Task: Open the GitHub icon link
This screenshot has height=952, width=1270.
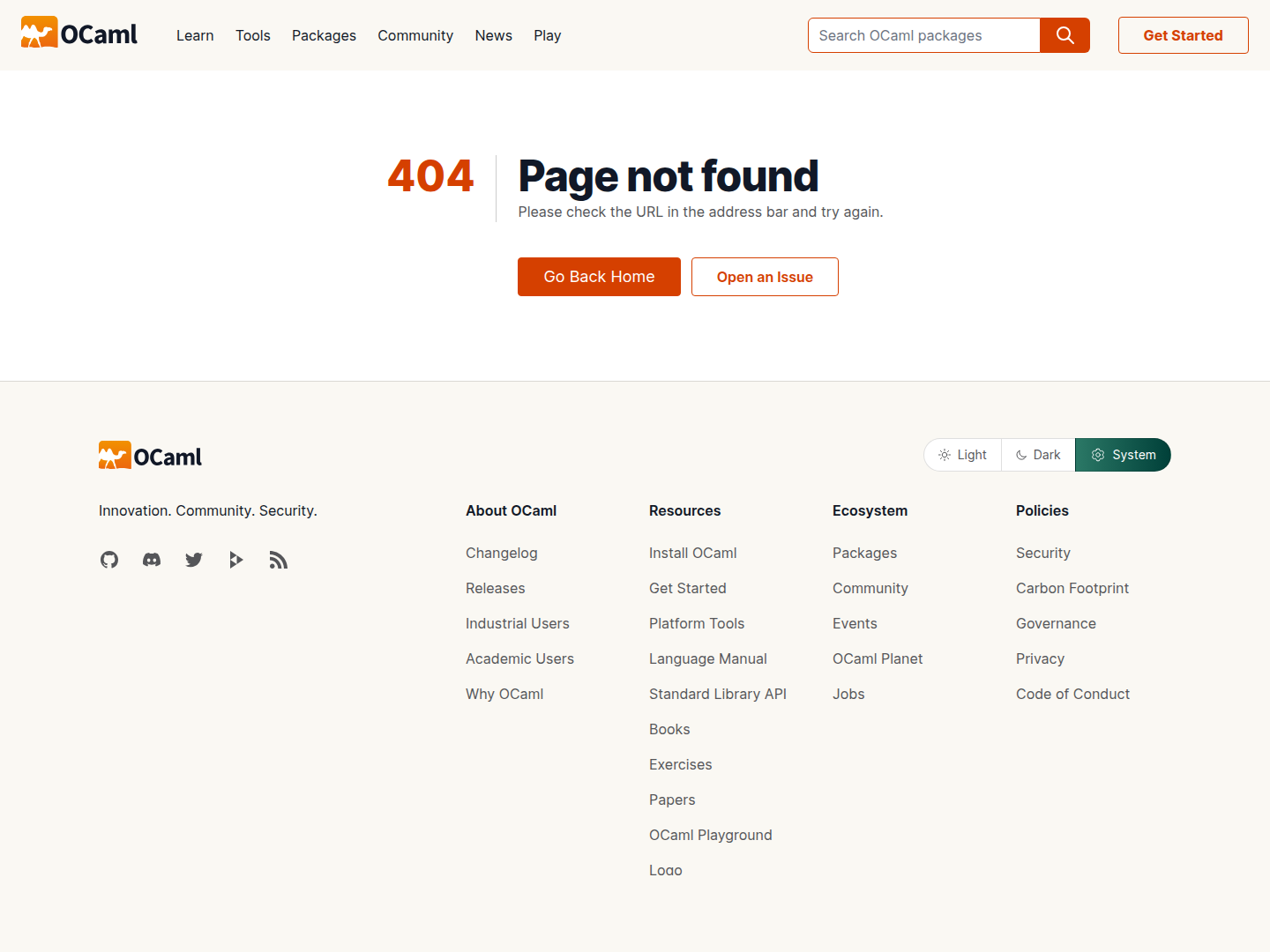Action: (x=109, y=560)
